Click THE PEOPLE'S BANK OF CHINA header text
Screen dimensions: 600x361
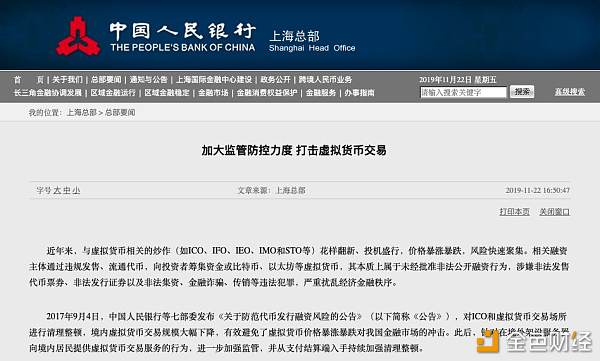pos(183,47)
